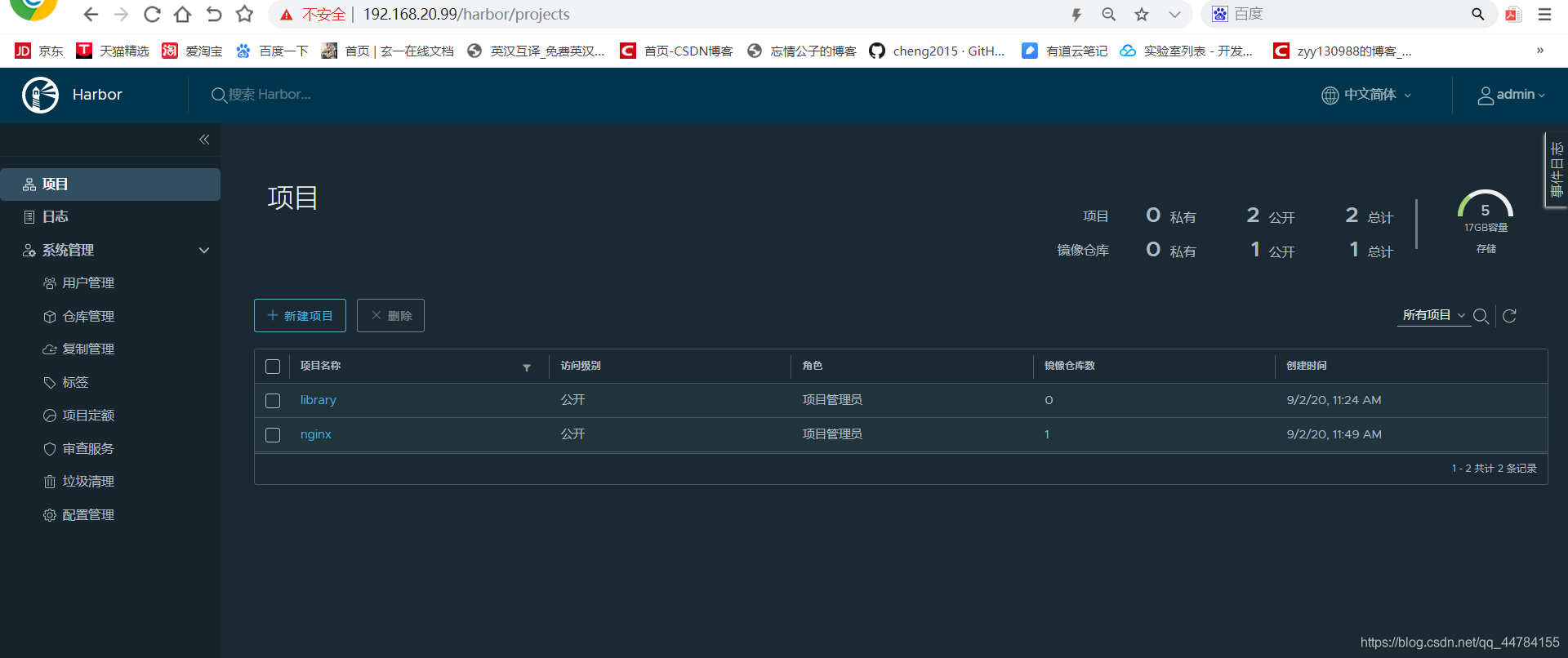Check the library row checkbox
Screen dimensions: 1568x658
[273, 401]
